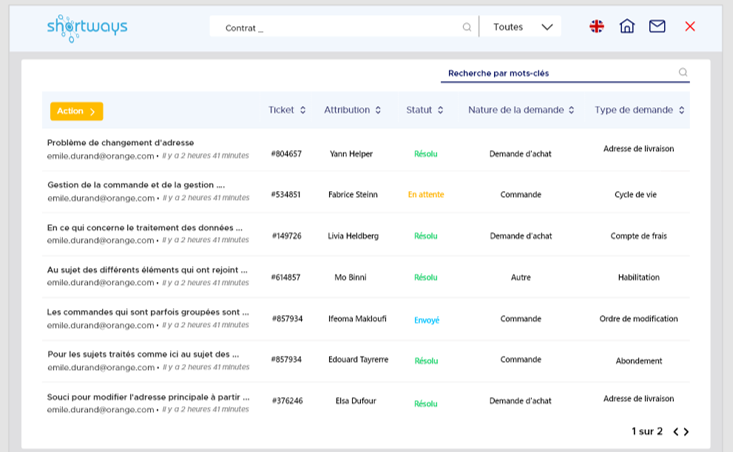Screen dimensions: 733x452
Task: Click assignee Mo Binni
Action: pos(351,277)
